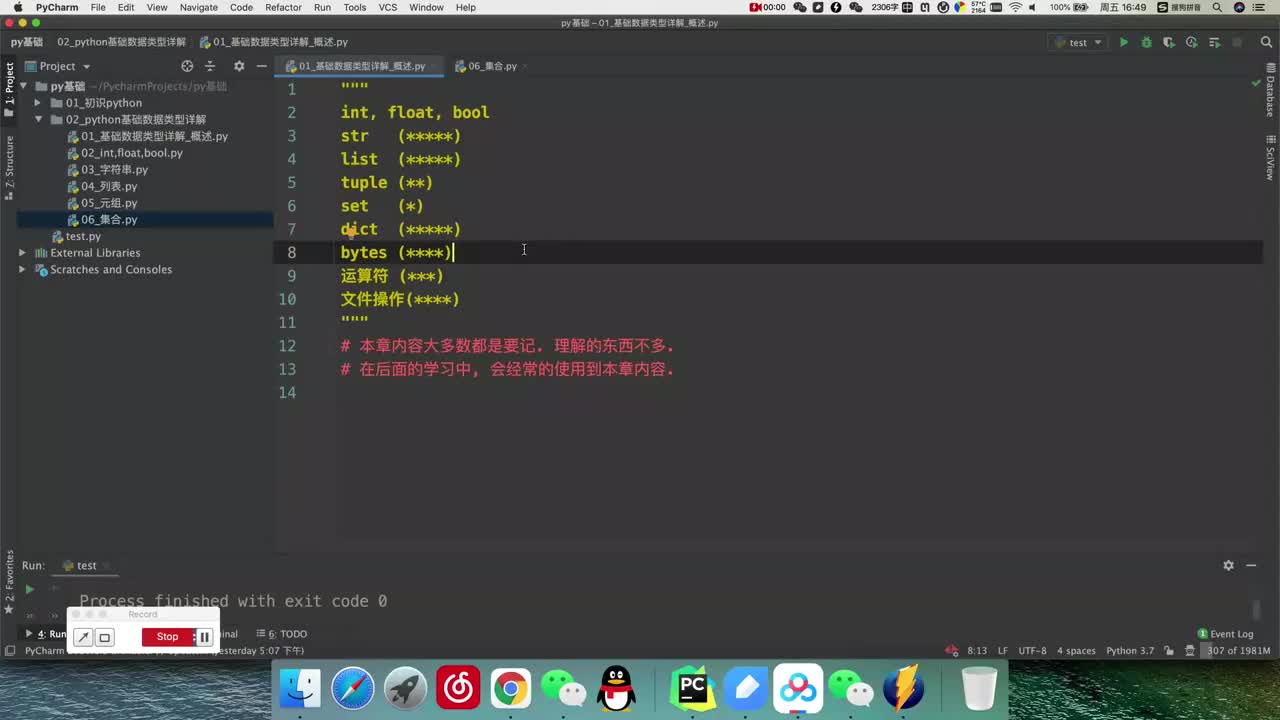The height and width of the screenshot is (720, 1280).
Task: Run with coverage shield icon
Action: pos(1168,42)
